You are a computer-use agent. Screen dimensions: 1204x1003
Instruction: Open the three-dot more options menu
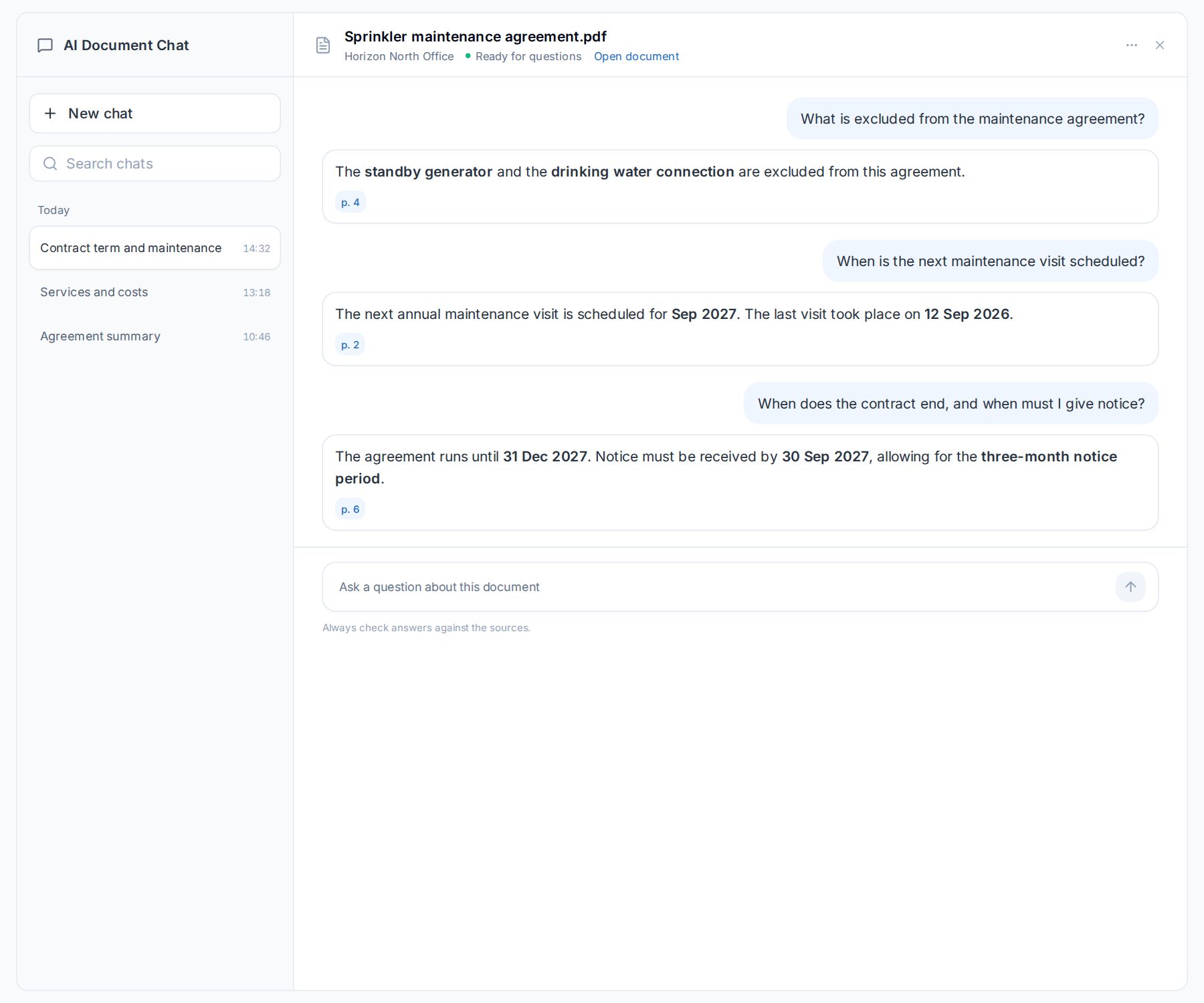[x=1132, y=45]
